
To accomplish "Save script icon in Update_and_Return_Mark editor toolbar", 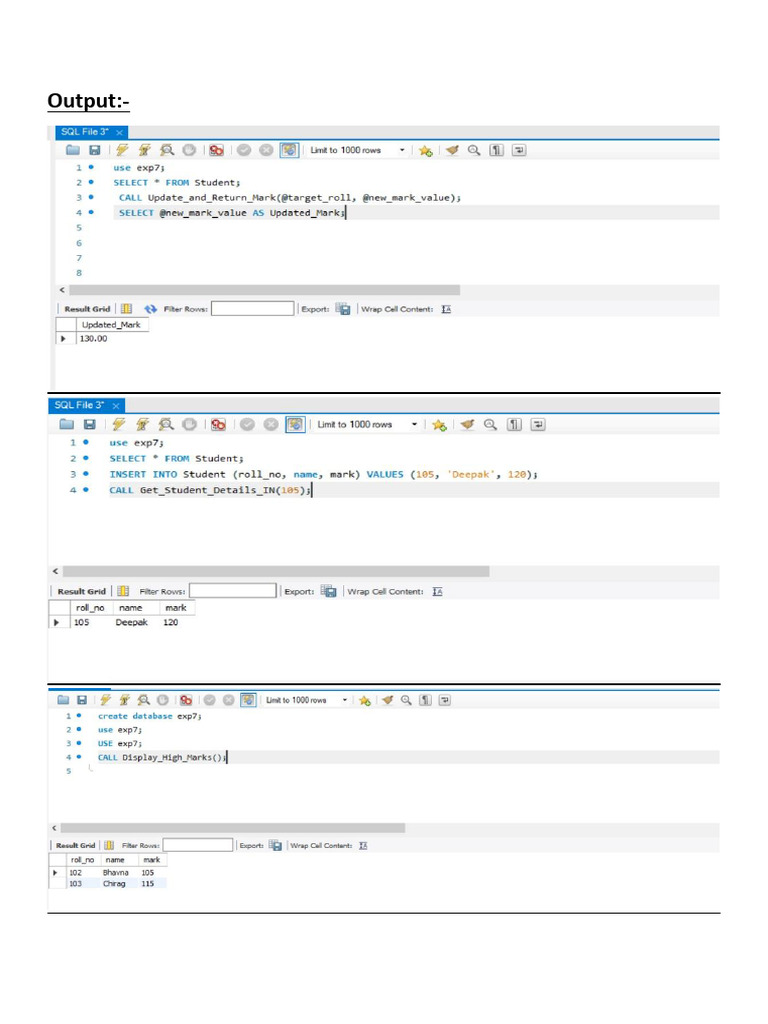I will pyautogui.click(x=95, y=150).
